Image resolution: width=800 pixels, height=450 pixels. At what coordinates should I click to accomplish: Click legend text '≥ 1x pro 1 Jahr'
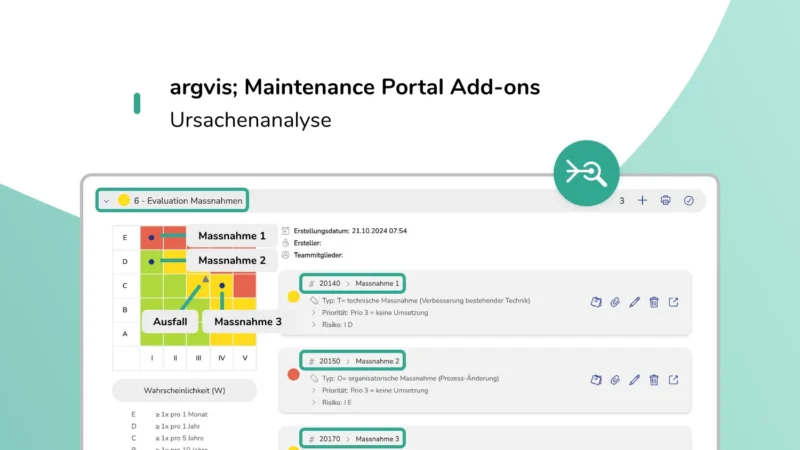[x=178, y=426]
